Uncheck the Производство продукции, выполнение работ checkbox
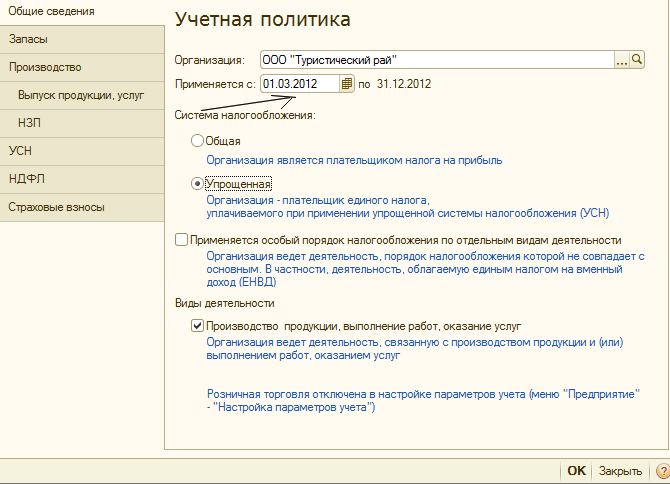Viewport: 670px width, 484px height. (x=197, y=326)
